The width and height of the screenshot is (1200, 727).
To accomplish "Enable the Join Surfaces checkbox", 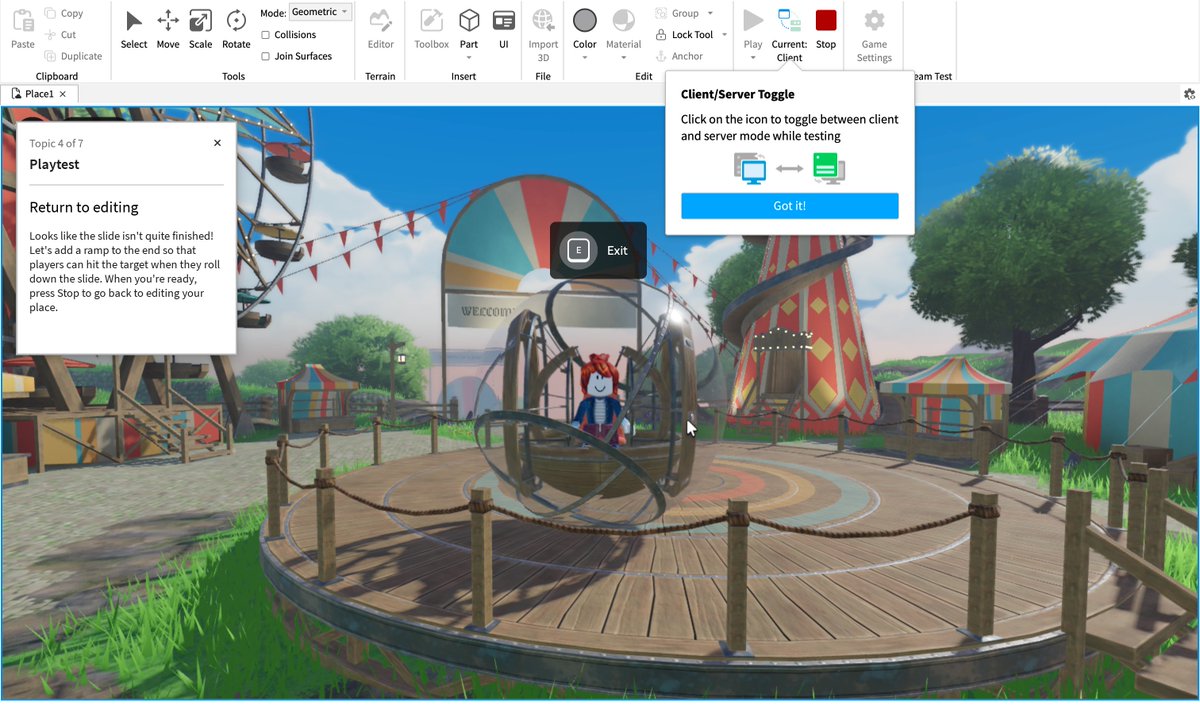I will click(265, 56).
